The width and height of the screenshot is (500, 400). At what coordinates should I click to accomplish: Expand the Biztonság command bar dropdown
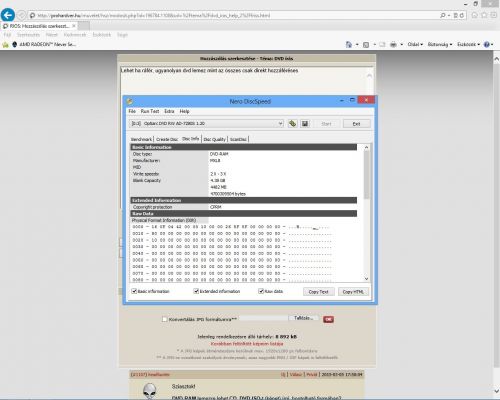pyautogui.click(x=440, y=44)
